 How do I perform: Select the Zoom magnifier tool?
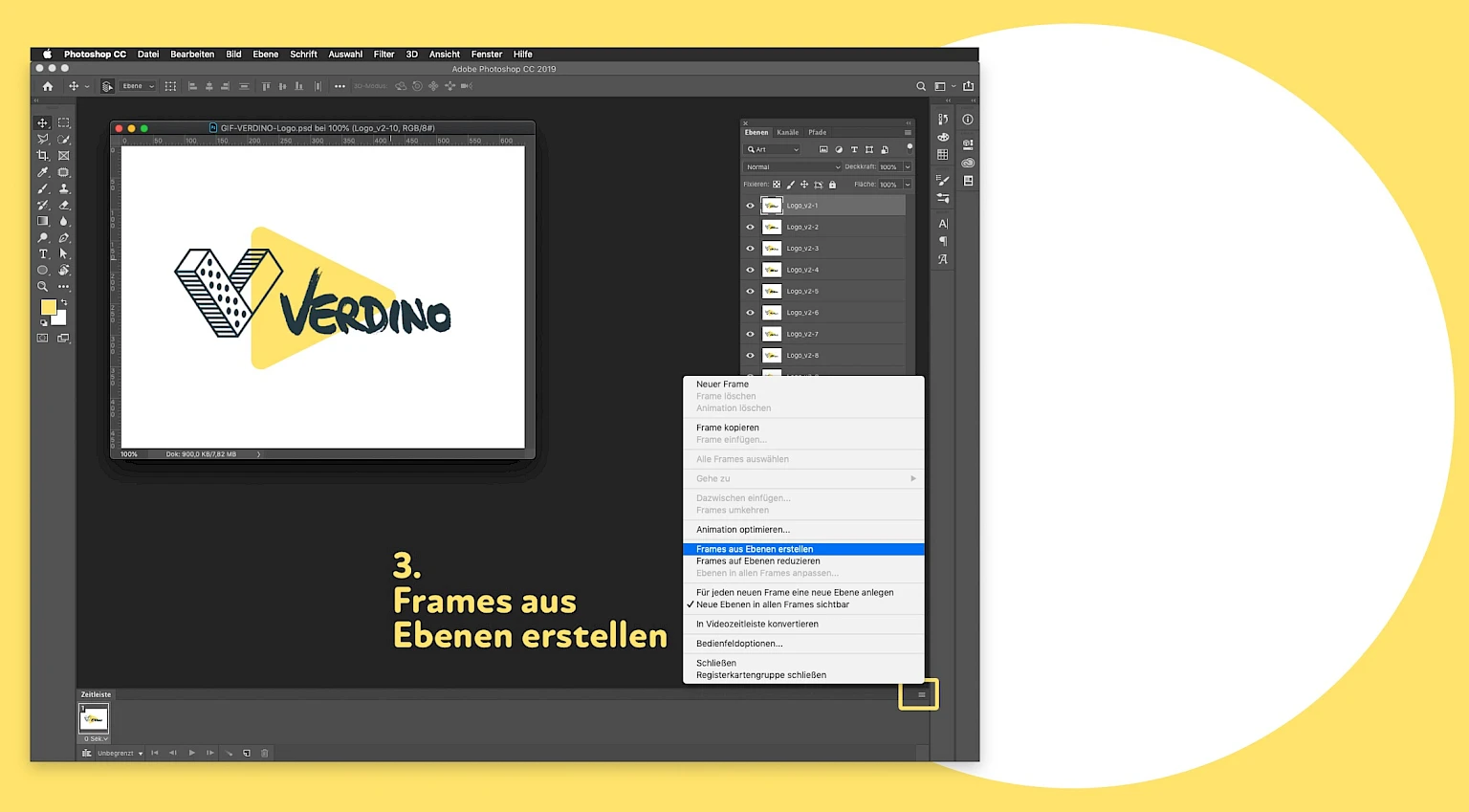coord(43,286)
